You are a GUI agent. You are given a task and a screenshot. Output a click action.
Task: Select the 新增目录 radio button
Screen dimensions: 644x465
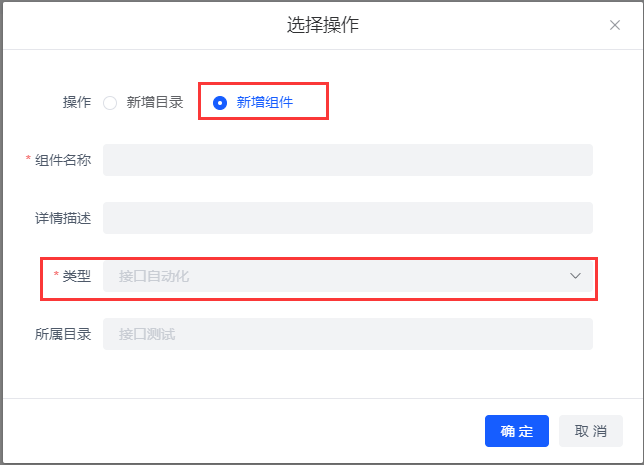coord(110,102)
